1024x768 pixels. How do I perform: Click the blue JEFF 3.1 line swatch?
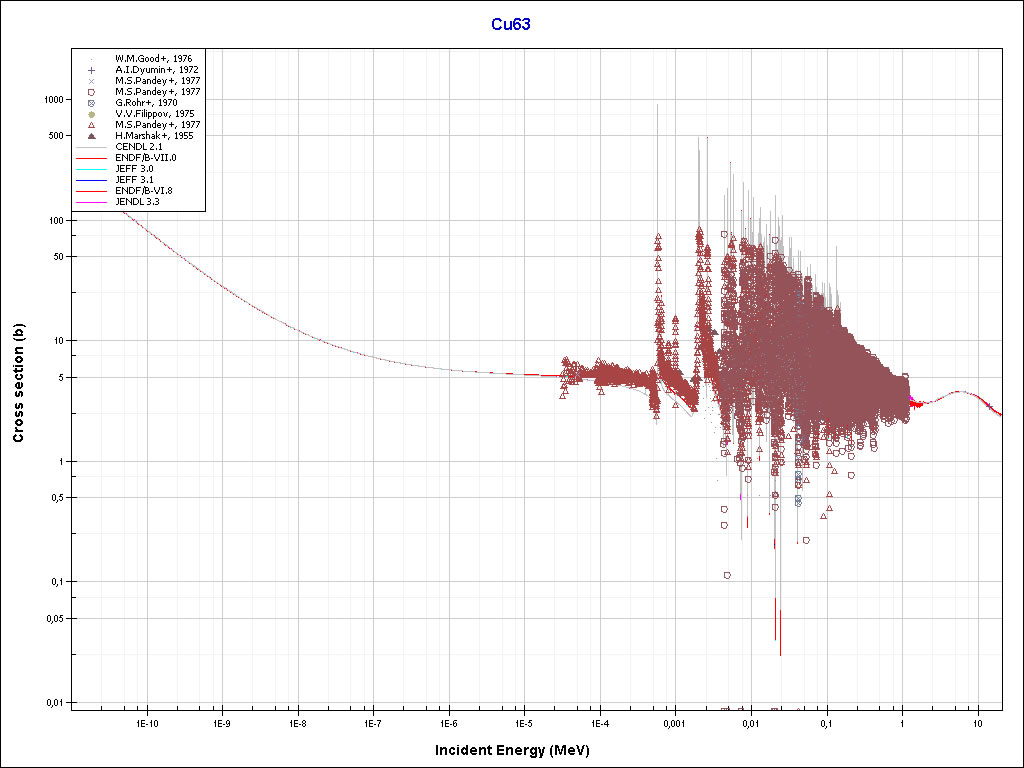(x=91, y=180)
